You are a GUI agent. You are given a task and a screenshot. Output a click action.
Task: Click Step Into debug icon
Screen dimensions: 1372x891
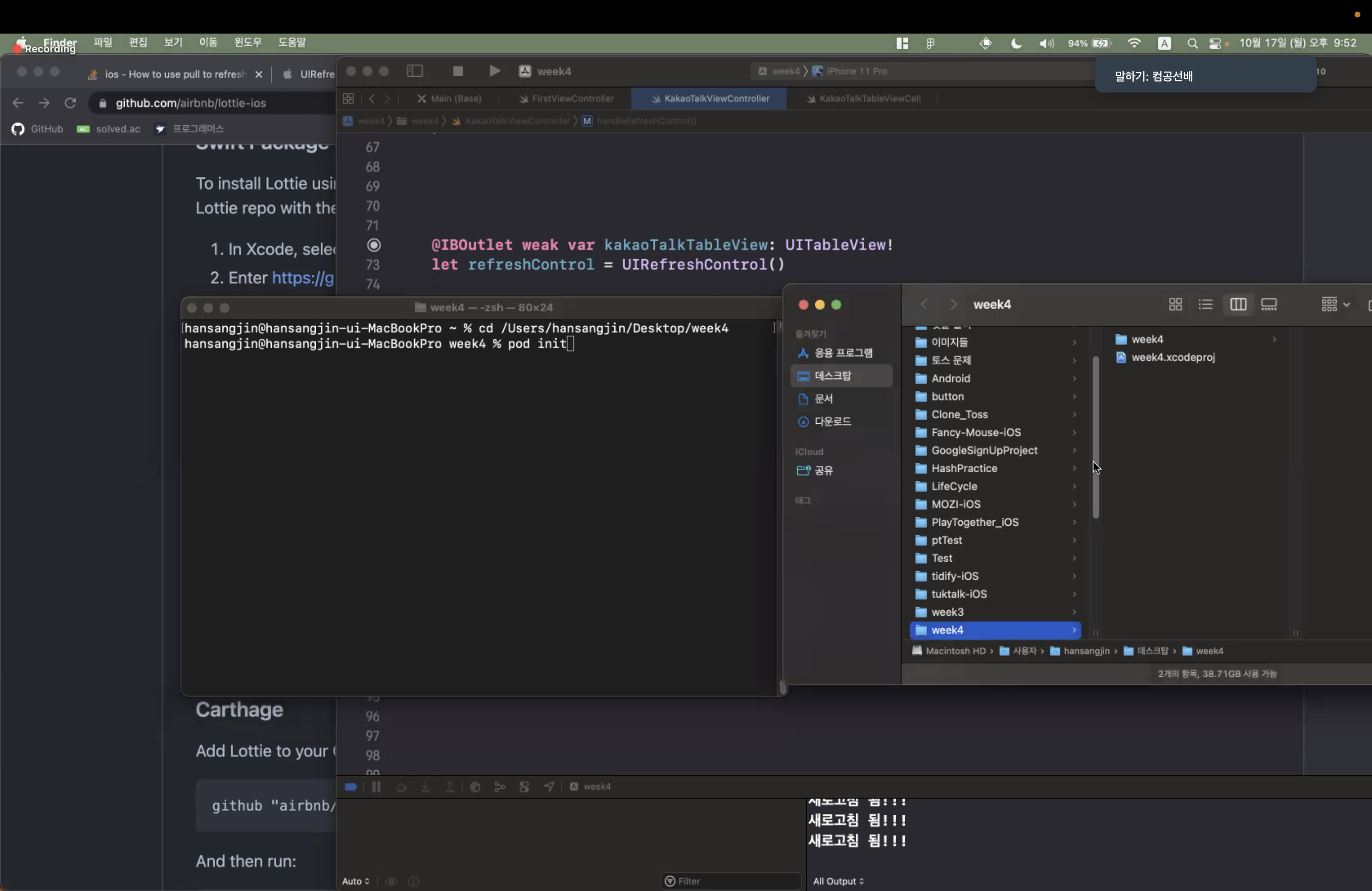tap(426, 786)
